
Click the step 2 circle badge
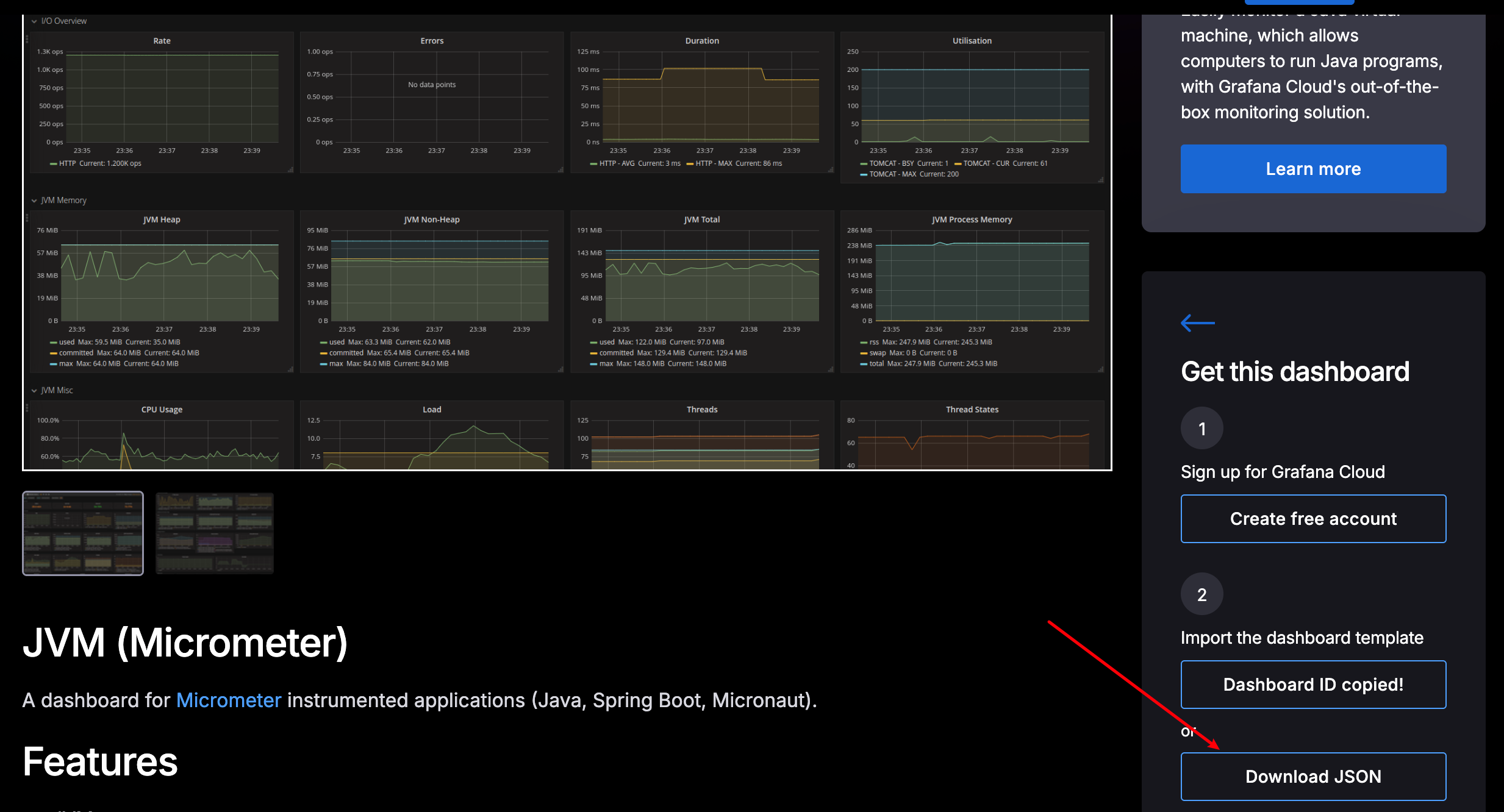[x=1201, y=594]
